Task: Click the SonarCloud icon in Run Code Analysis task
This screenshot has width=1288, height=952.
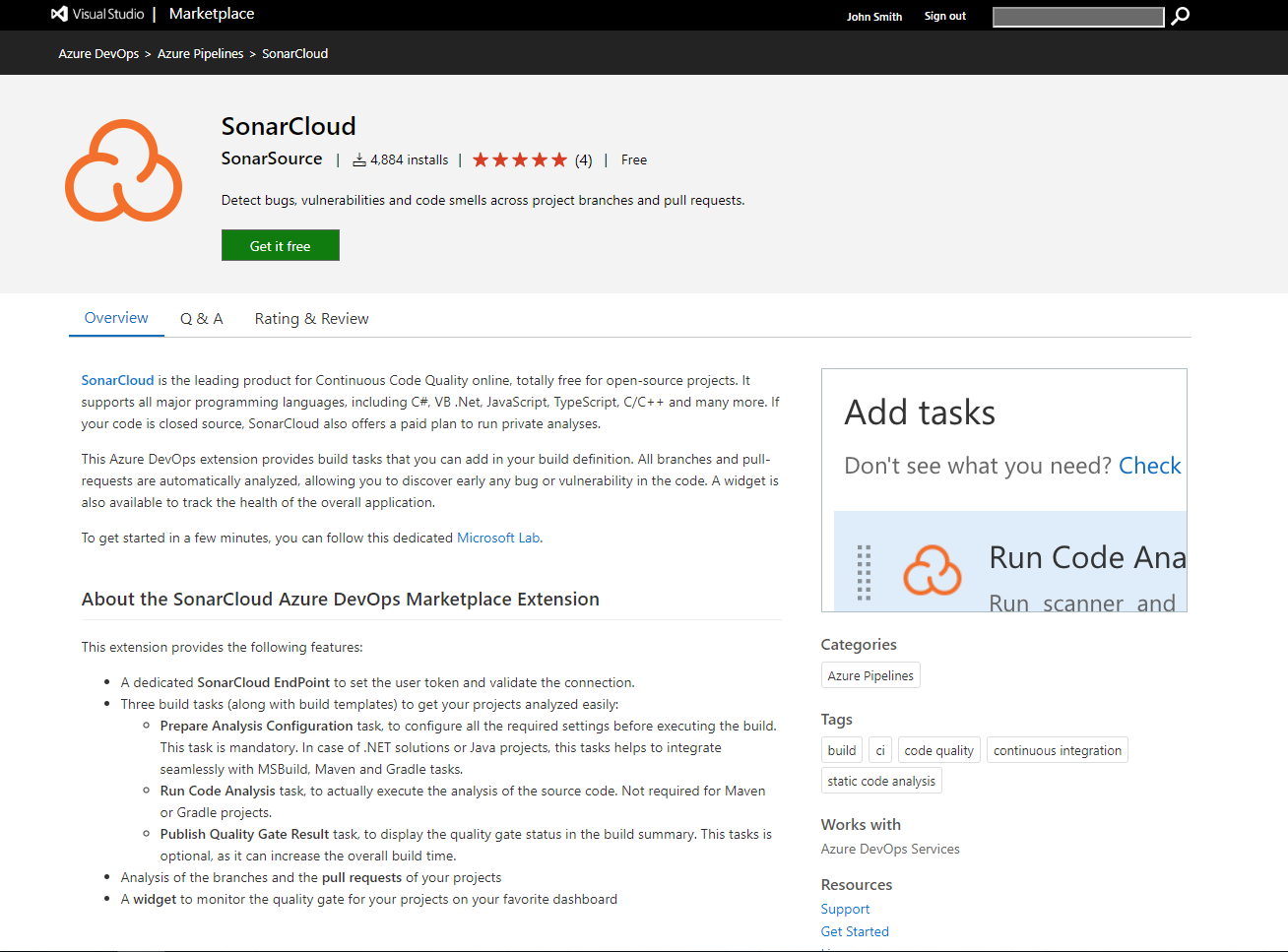Action: pyautogui.click(x=933, y=570)
